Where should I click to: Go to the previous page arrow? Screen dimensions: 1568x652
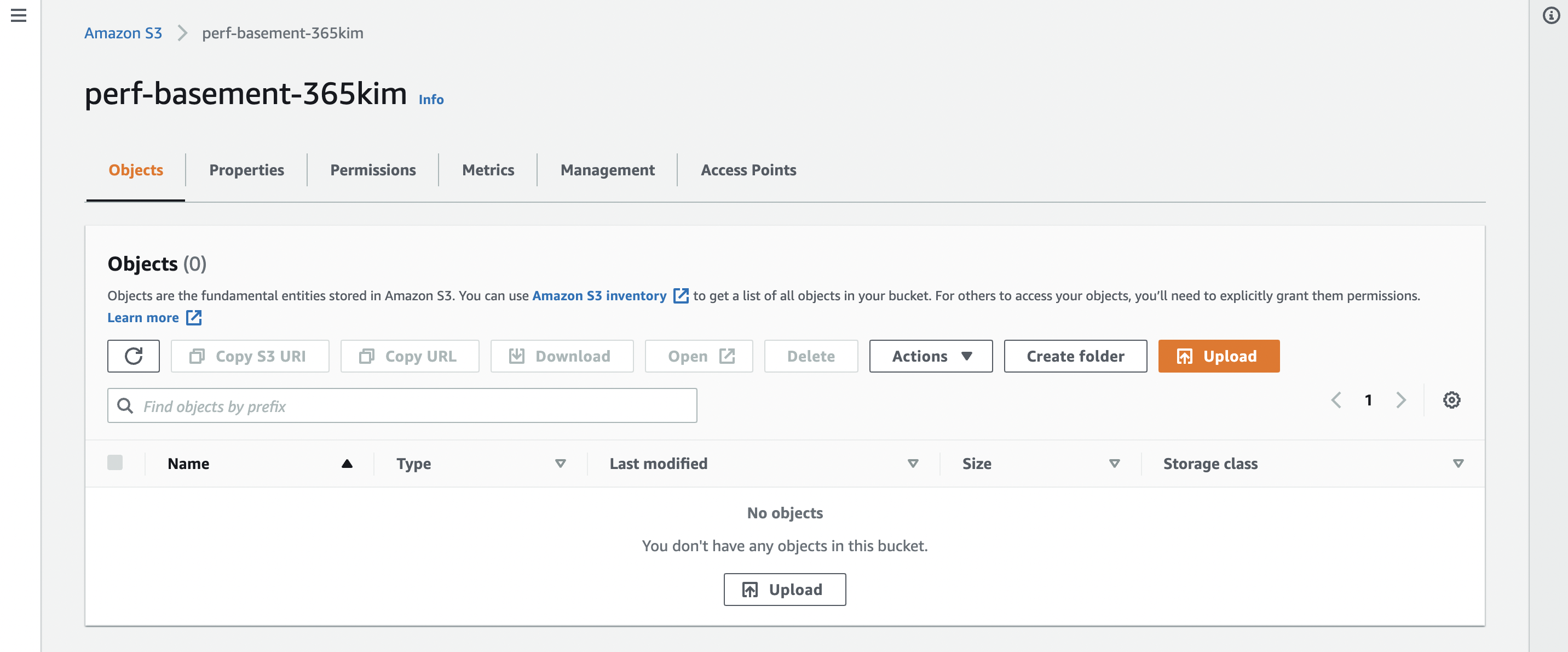click(1336, 401)
